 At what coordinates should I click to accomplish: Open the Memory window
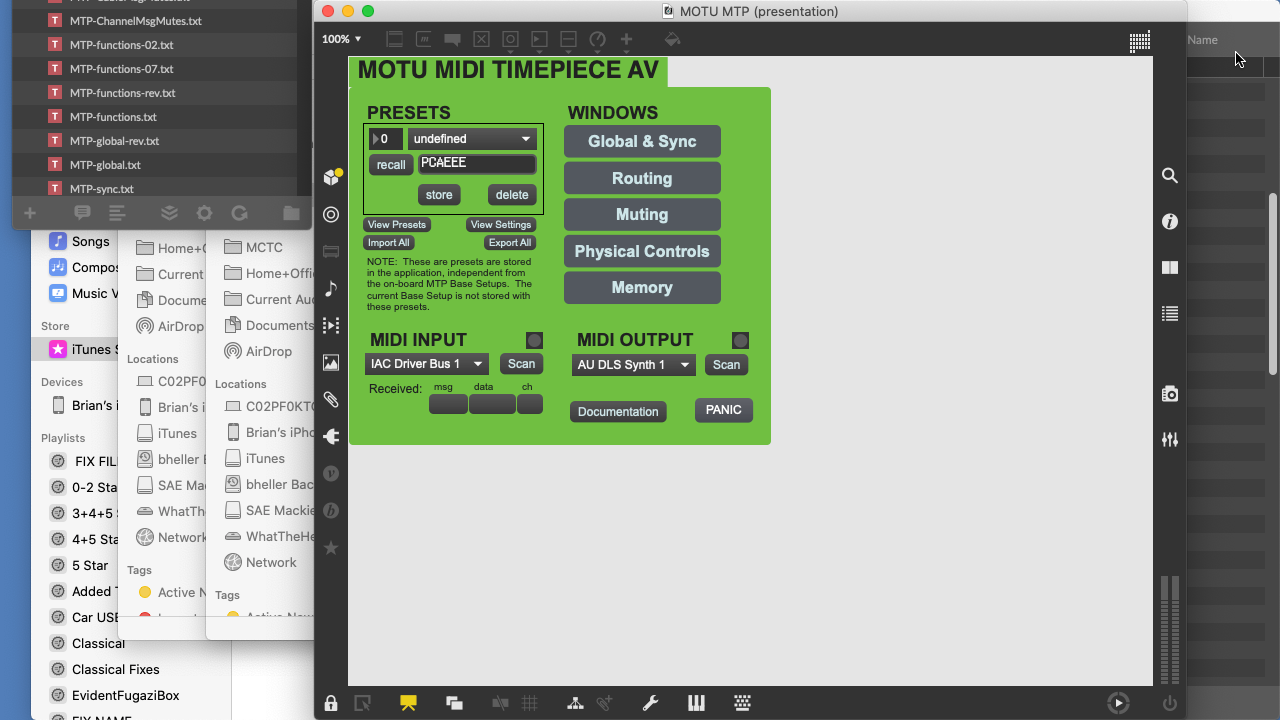click(x=642, y=287)
